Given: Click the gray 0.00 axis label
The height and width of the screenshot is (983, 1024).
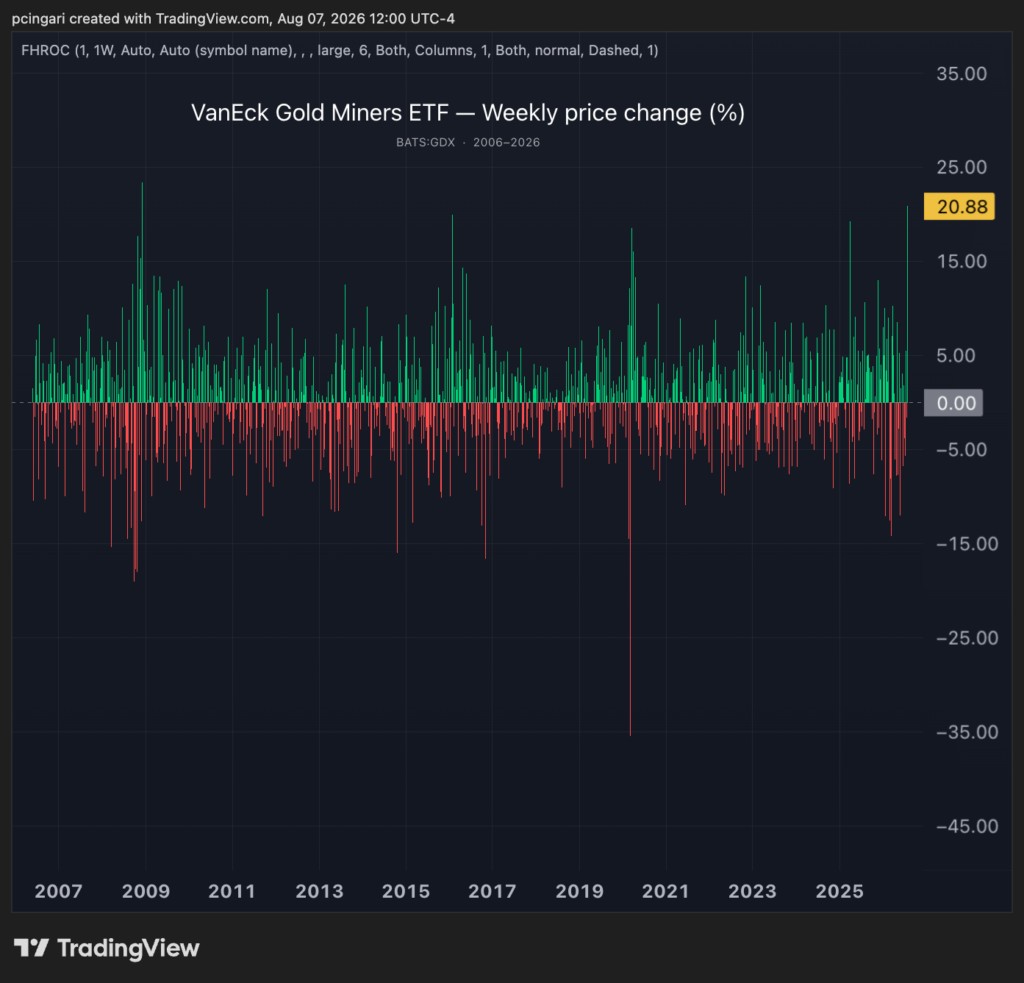Looking at the screenshot, I should 953,403.
